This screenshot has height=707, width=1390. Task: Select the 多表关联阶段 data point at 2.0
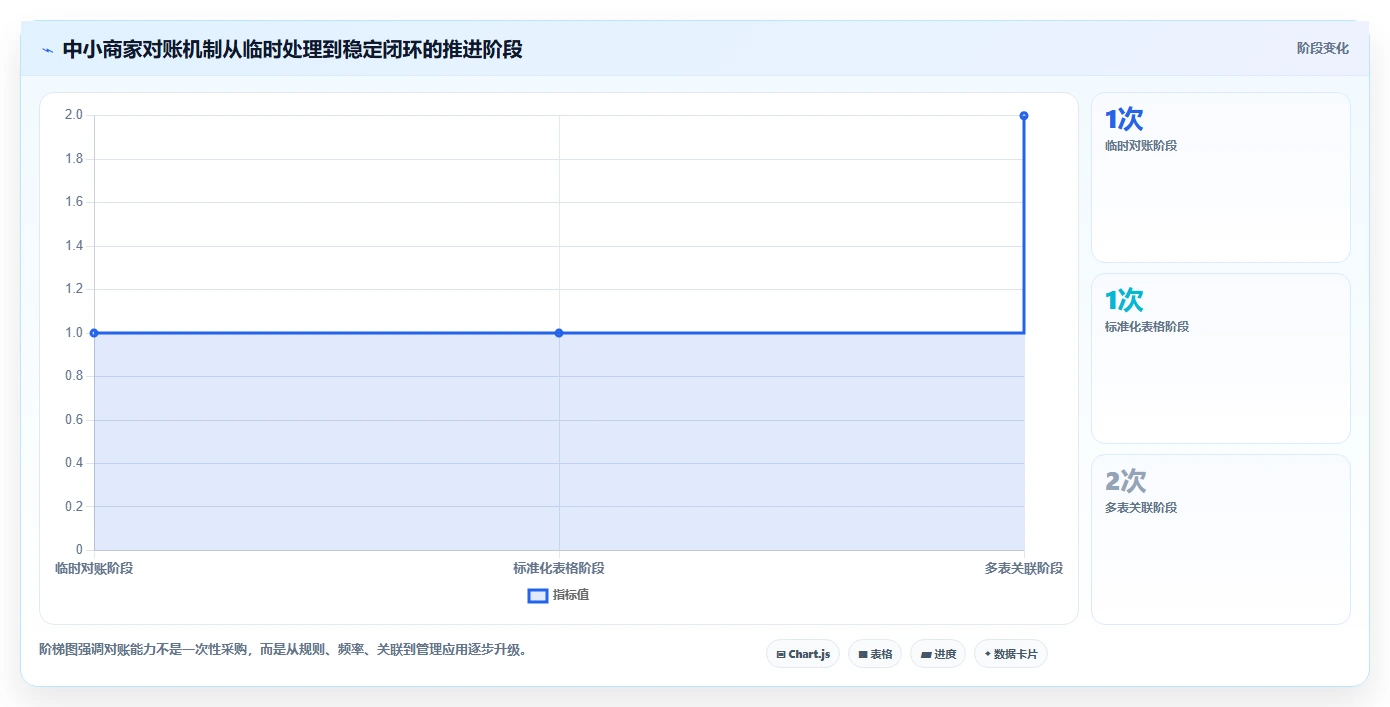tap(1024, 116)
